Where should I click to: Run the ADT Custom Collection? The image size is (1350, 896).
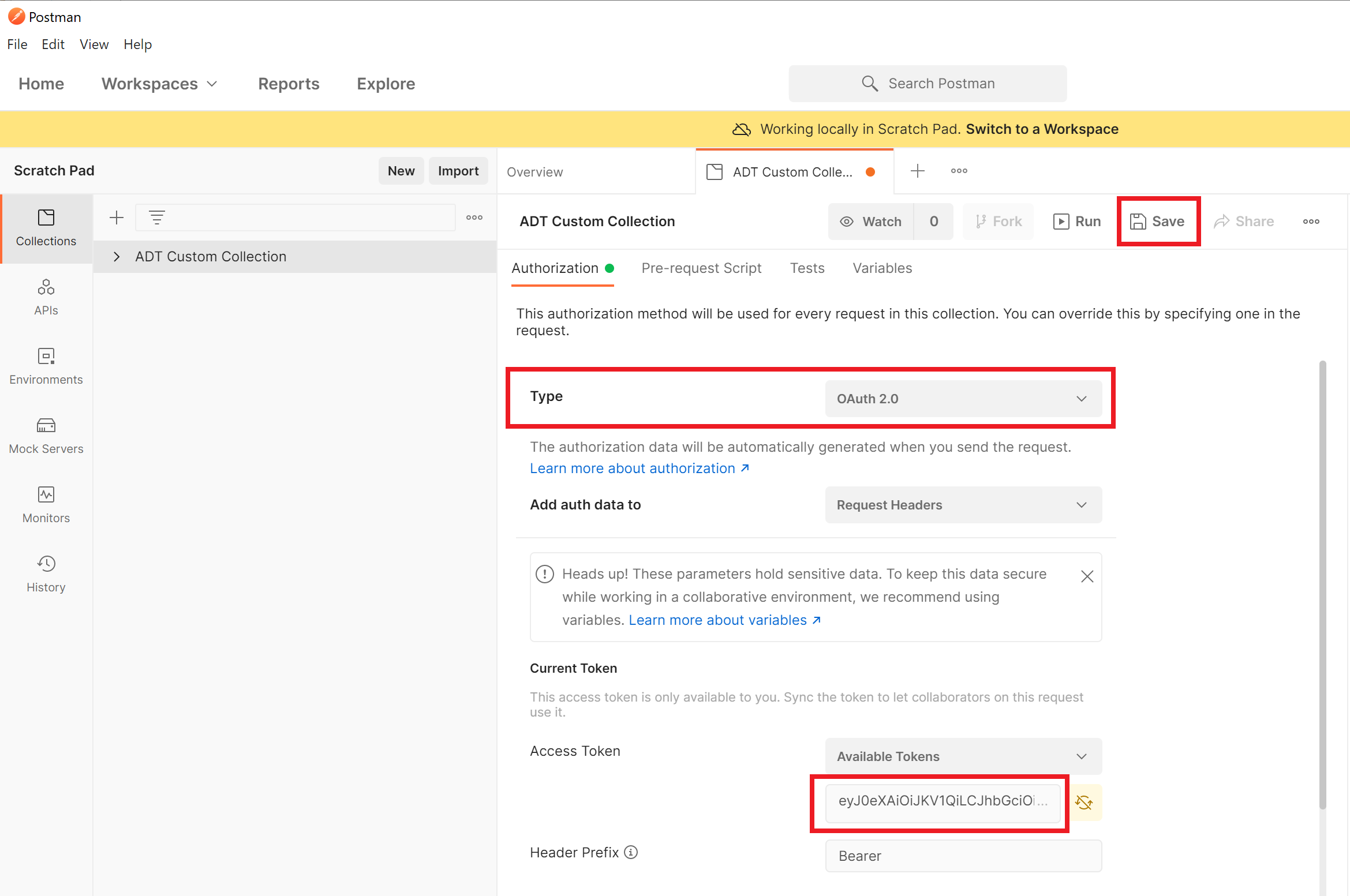[x=1077, y=222]
